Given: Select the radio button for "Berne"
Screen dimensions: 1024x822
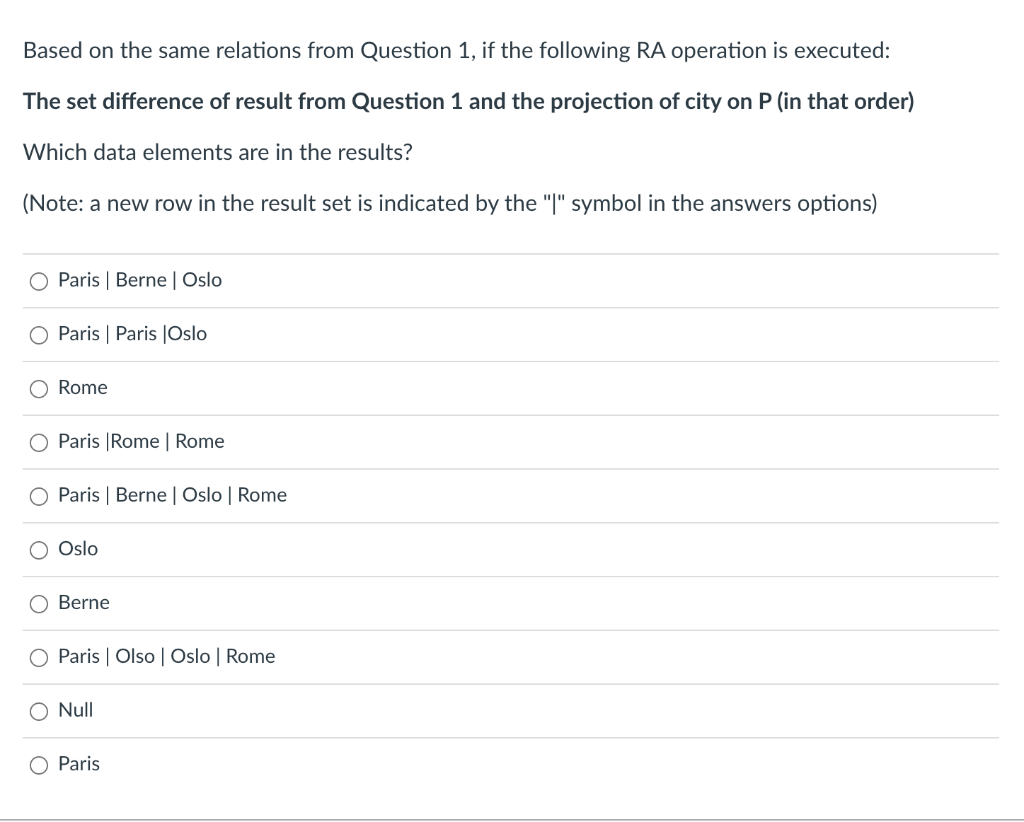Looking at the screenshot, I should (x=38, y=603).
